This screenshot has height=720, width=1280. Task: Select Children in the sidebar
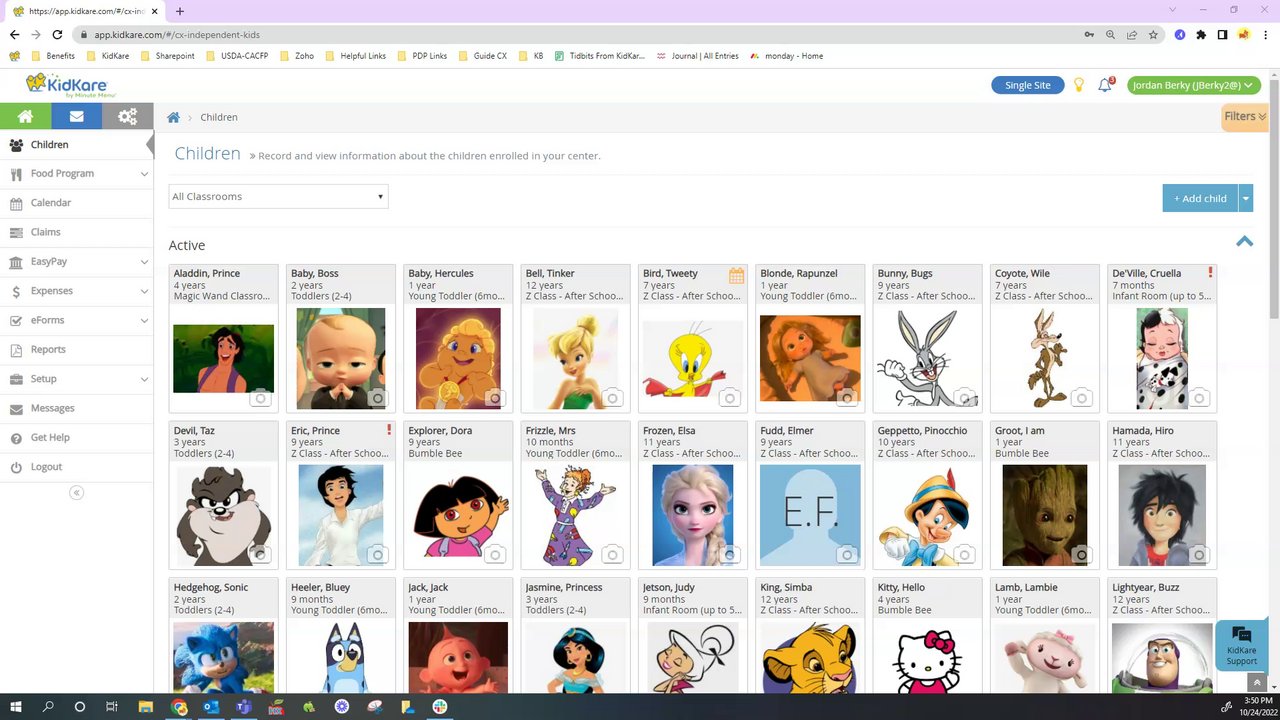tap(76, 145)
